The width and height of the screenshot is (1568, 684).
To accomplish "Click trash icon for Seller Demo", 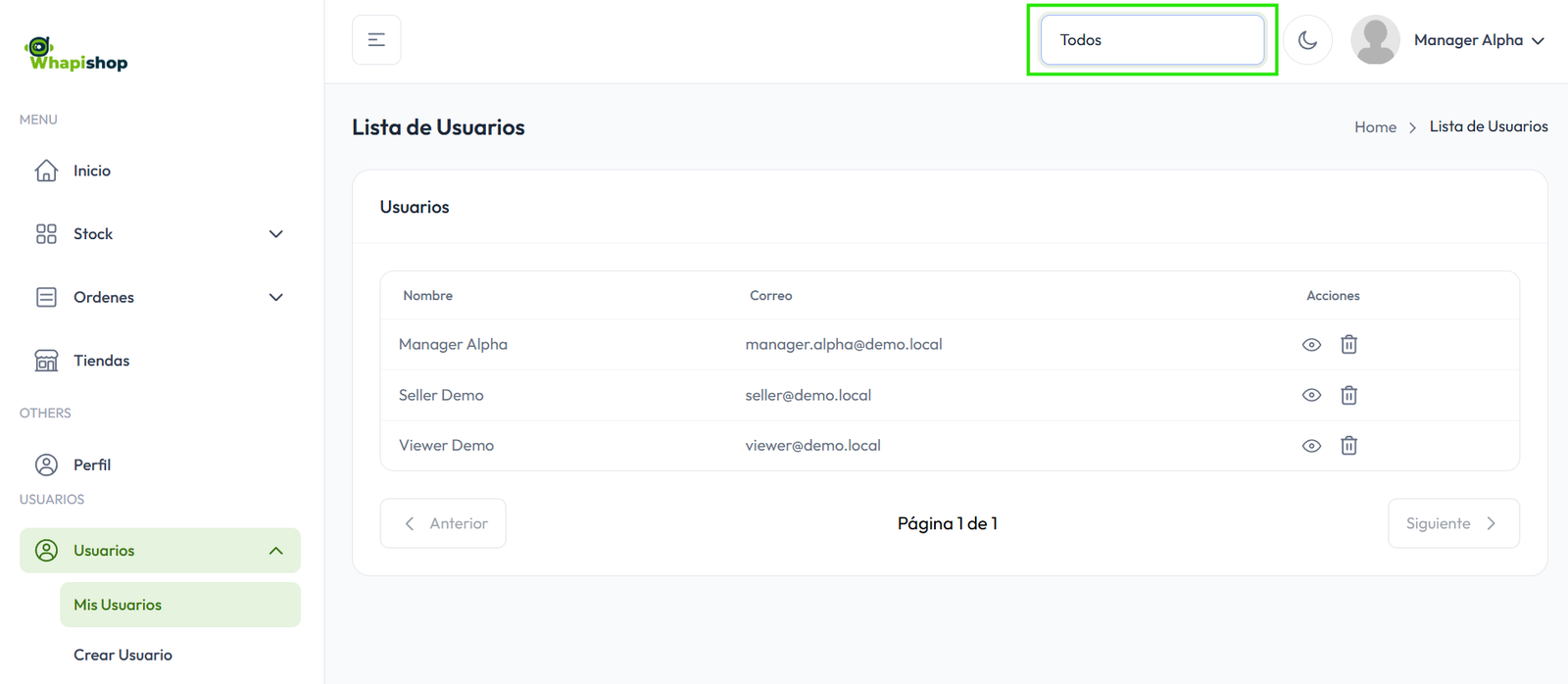I will 1348,395.
